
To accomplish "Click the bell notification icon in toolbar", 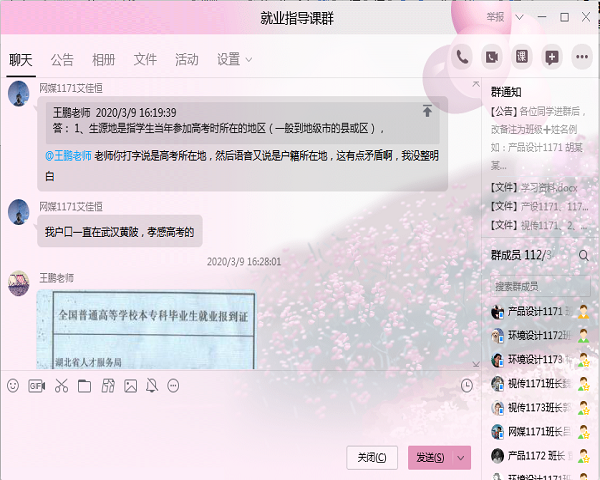I will tap(152, 386).
